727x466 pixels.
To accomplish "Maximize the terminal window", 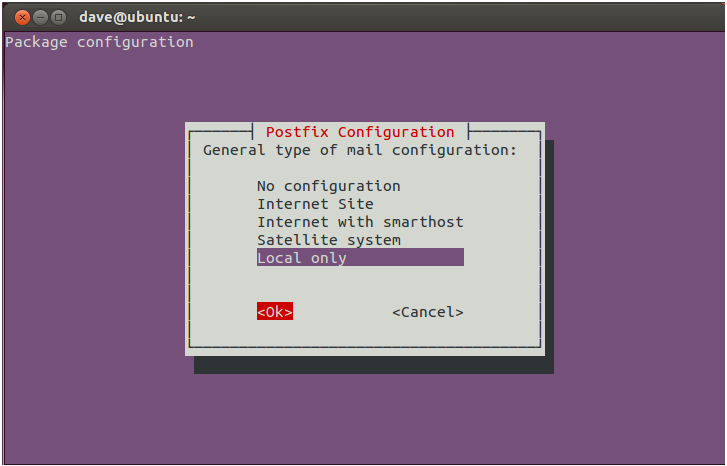I will [x=58, y=18].
